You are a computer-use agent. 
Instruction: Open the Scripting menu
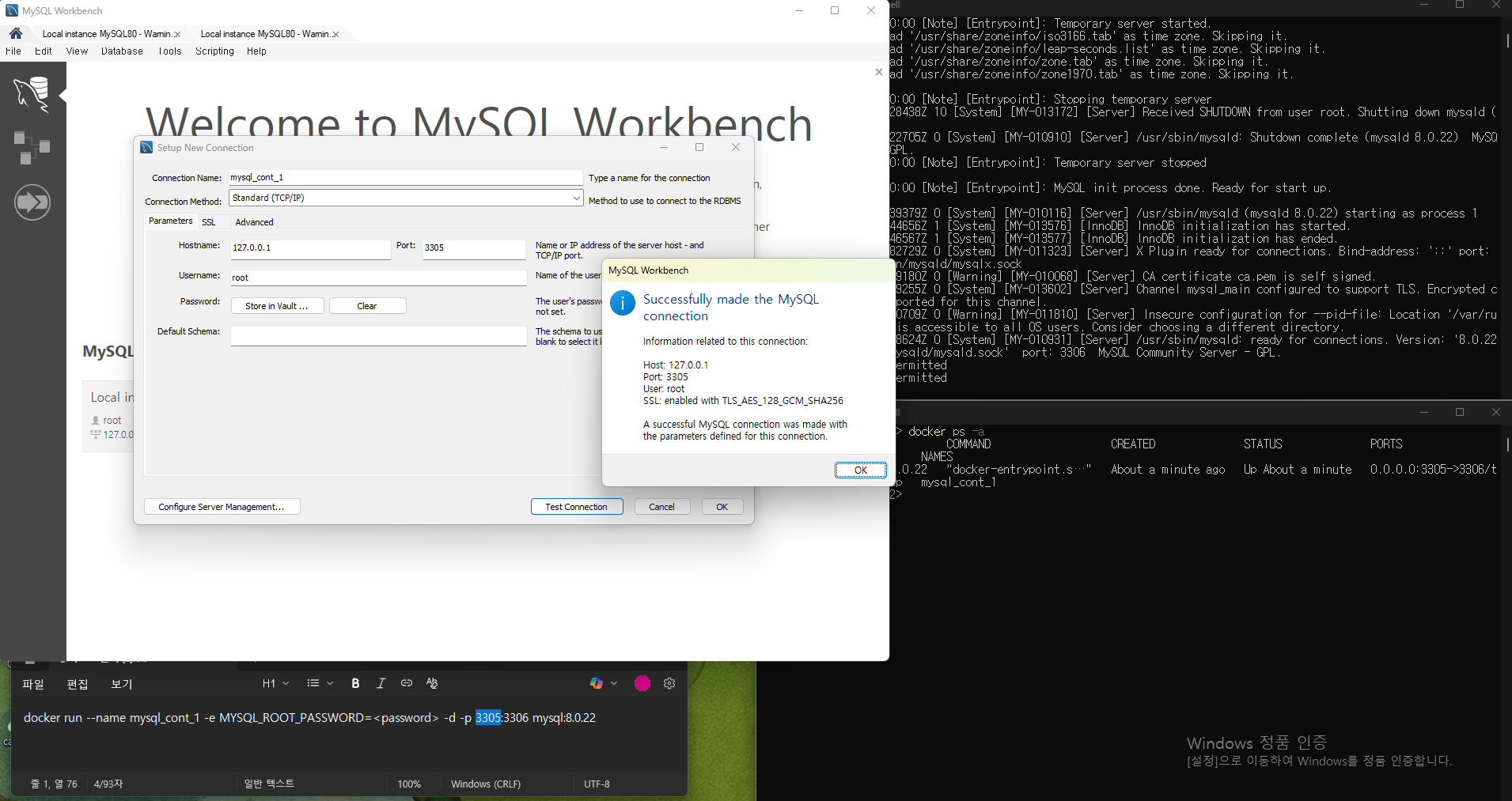pos(214,51)
